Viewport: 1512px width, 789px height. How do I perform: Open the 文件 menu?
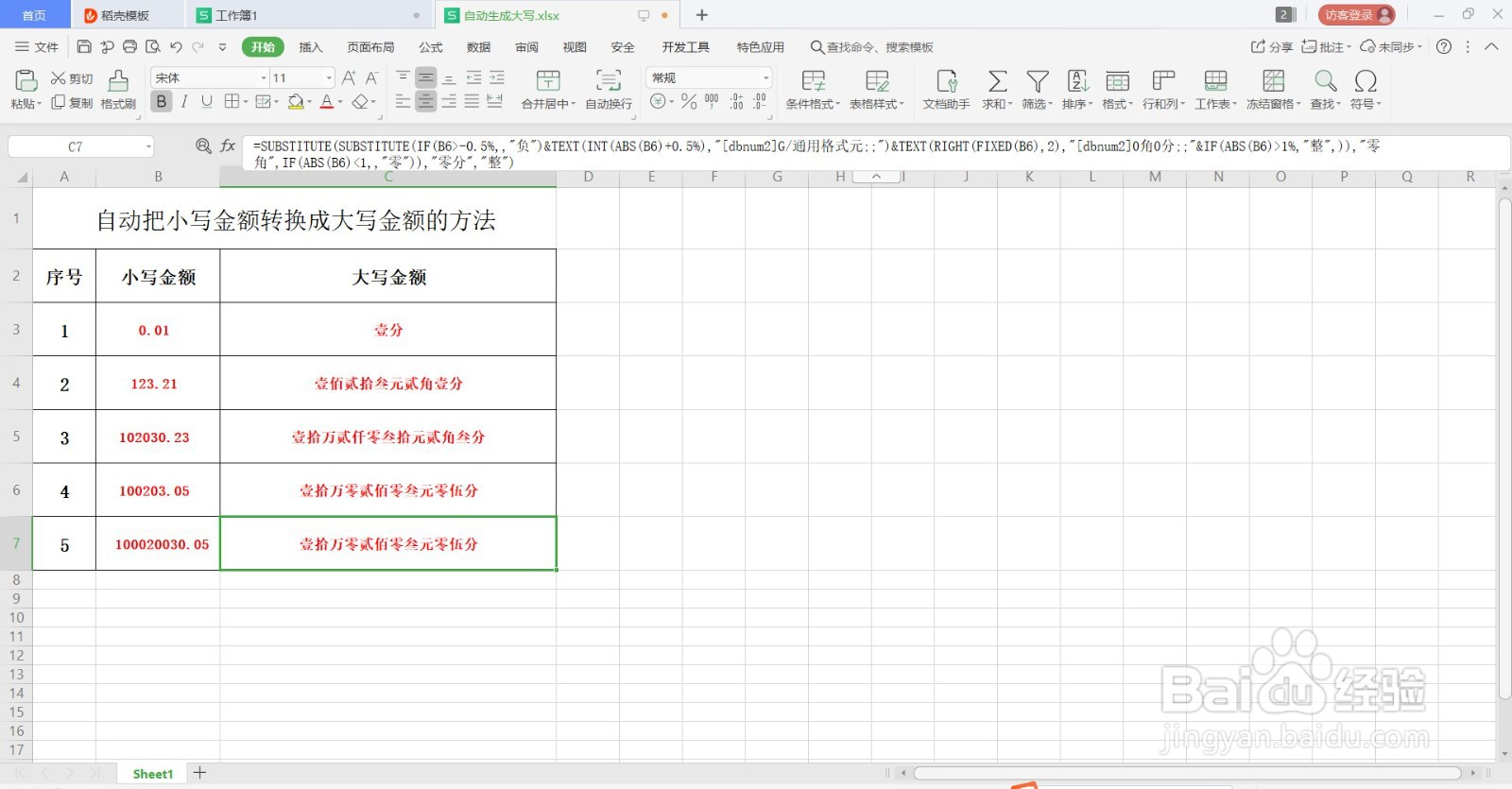coord(37,47)
